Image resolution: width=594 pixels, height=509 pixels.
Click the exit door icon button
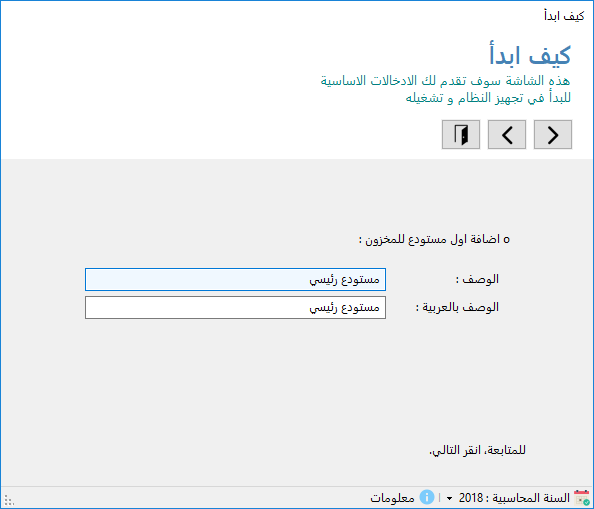[461, 135]
